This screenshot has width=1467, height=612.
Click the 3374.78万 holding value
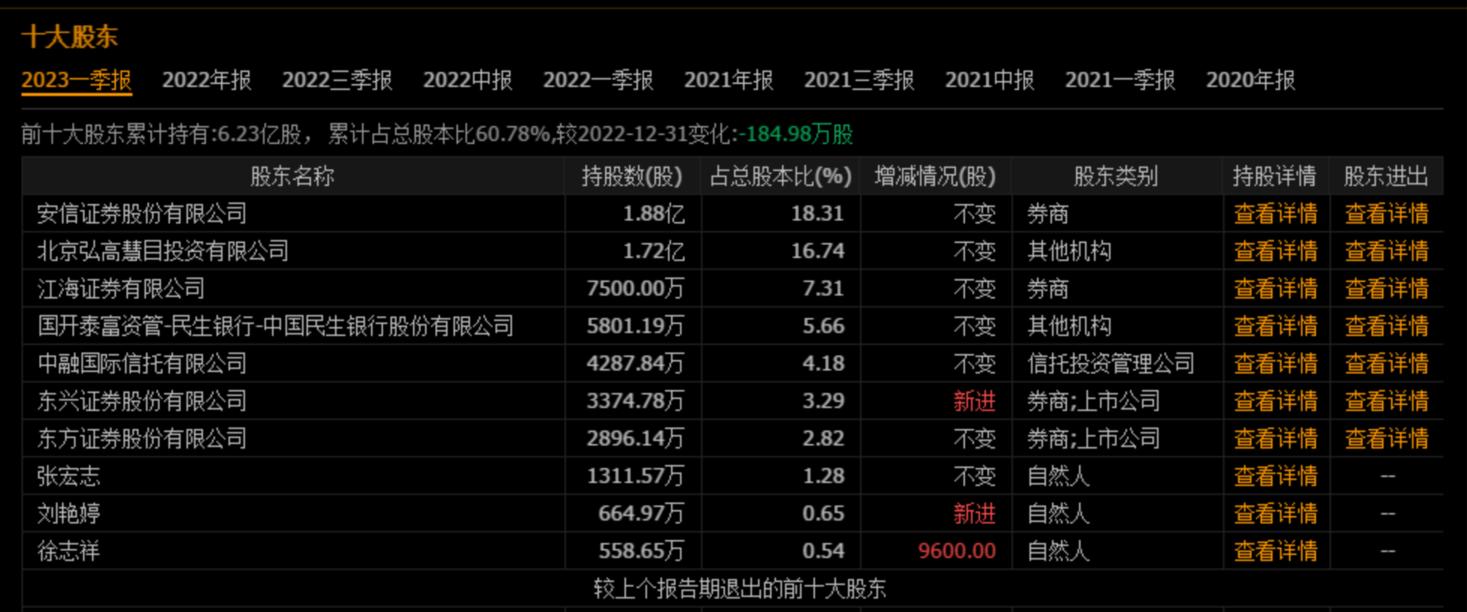click(x=636, y=401)
